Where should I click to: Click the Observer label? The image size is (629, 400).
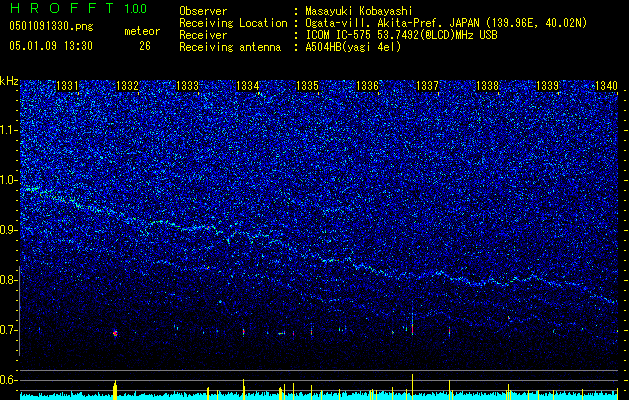(203, 11)
